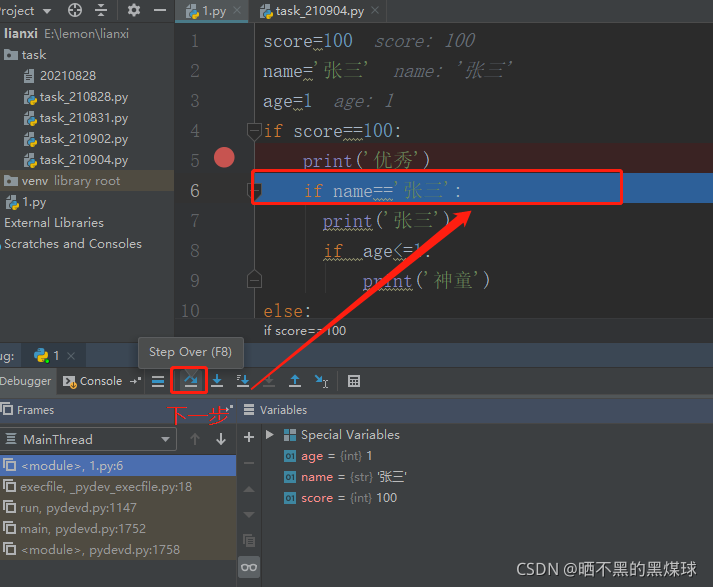The height and width of the screenshot is (587, 713).
Task: Open the Evaluate Expression calculator
Action: 354,381
